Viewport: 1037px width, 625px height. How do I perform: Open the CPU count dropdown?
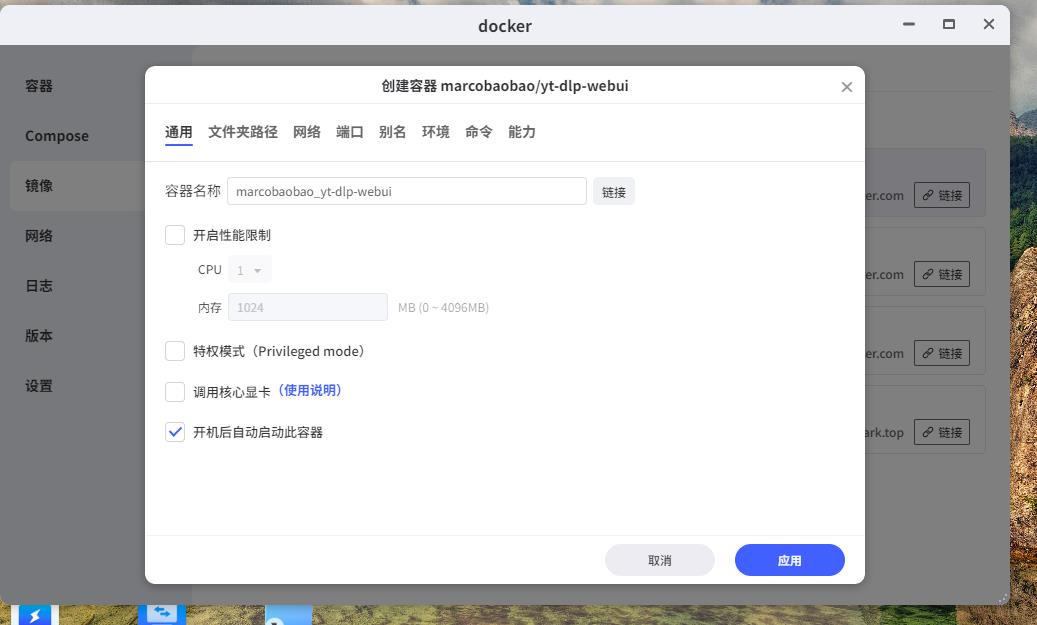click(x=250, y=270)
